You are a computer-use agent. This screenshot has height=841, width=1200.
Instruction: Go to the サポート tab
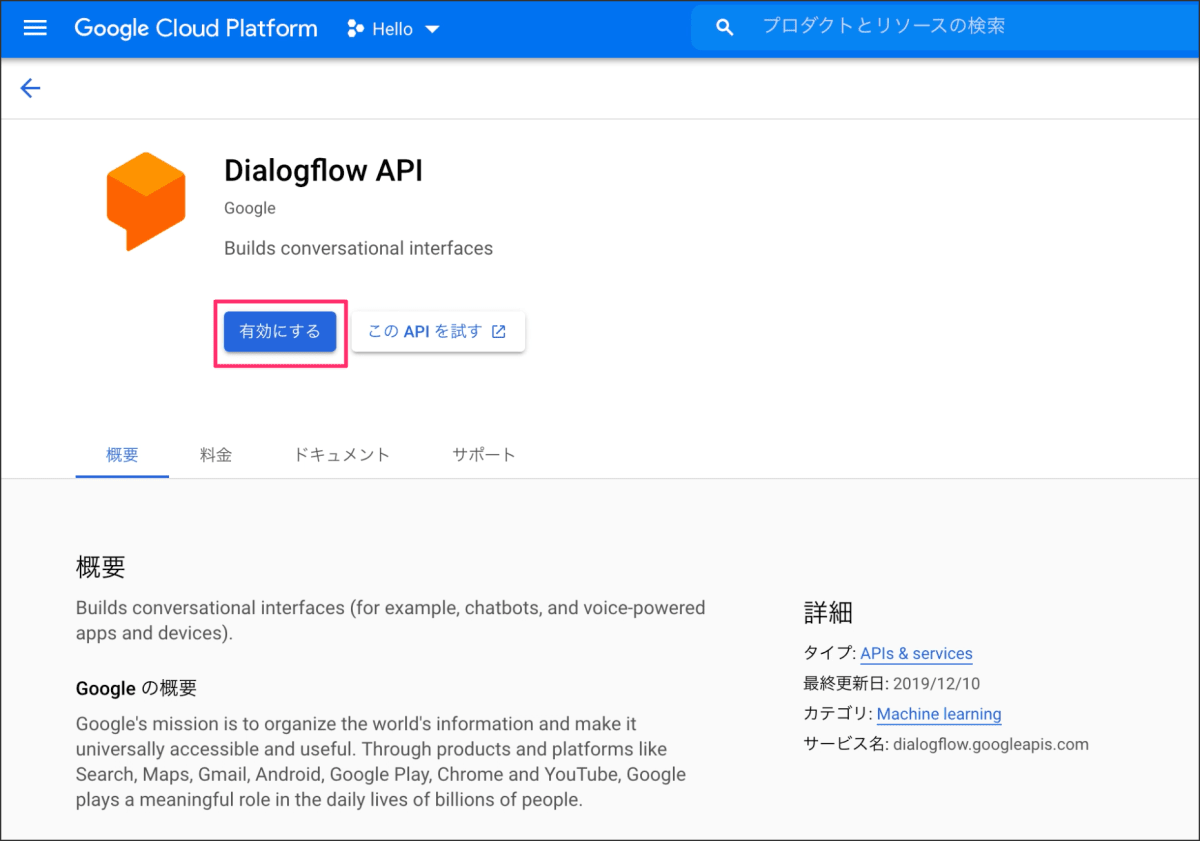click(x=484, y=455)
